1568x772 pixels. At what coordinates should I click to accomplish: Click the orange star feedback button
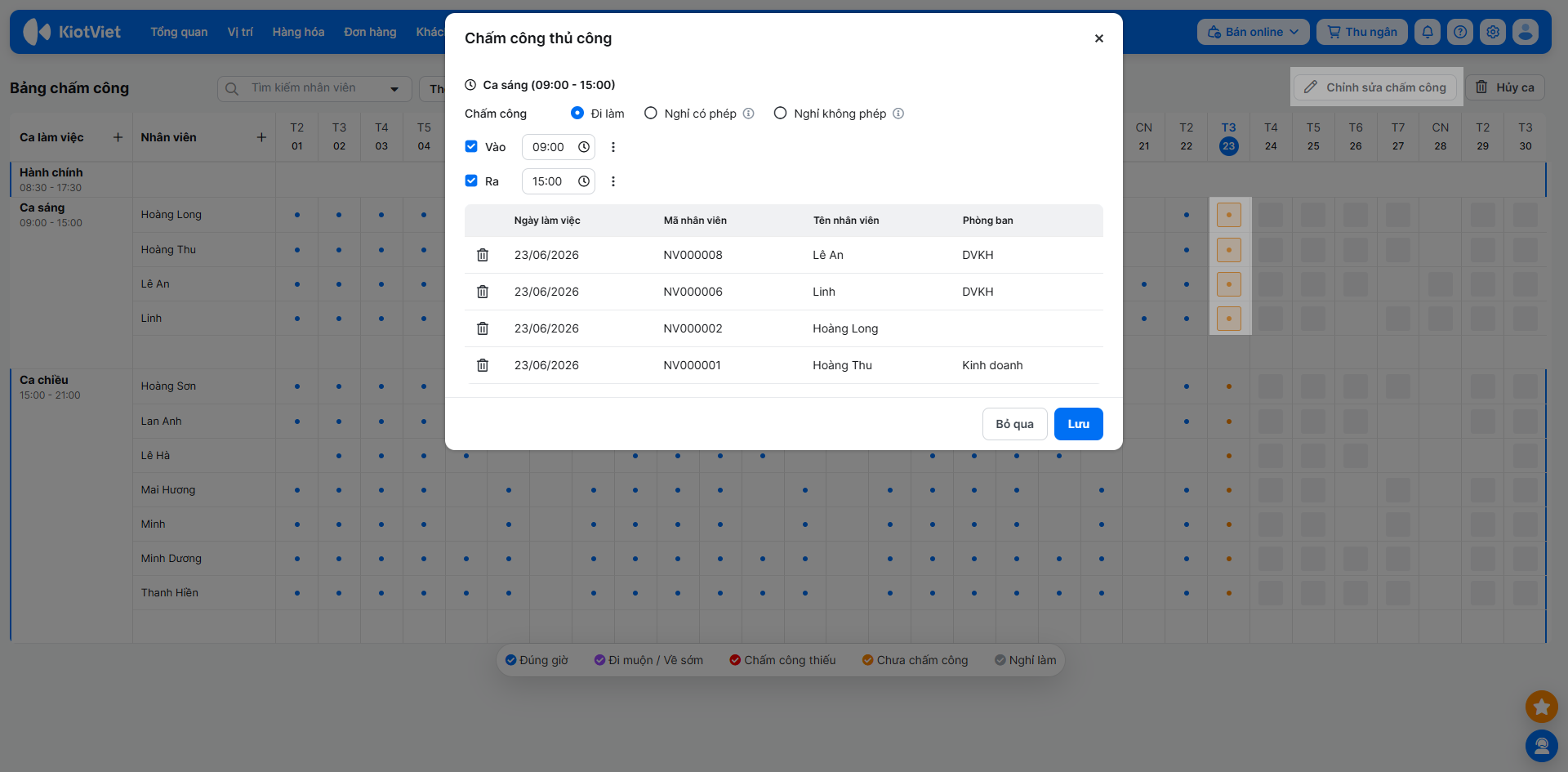(x=1542, y=707)
